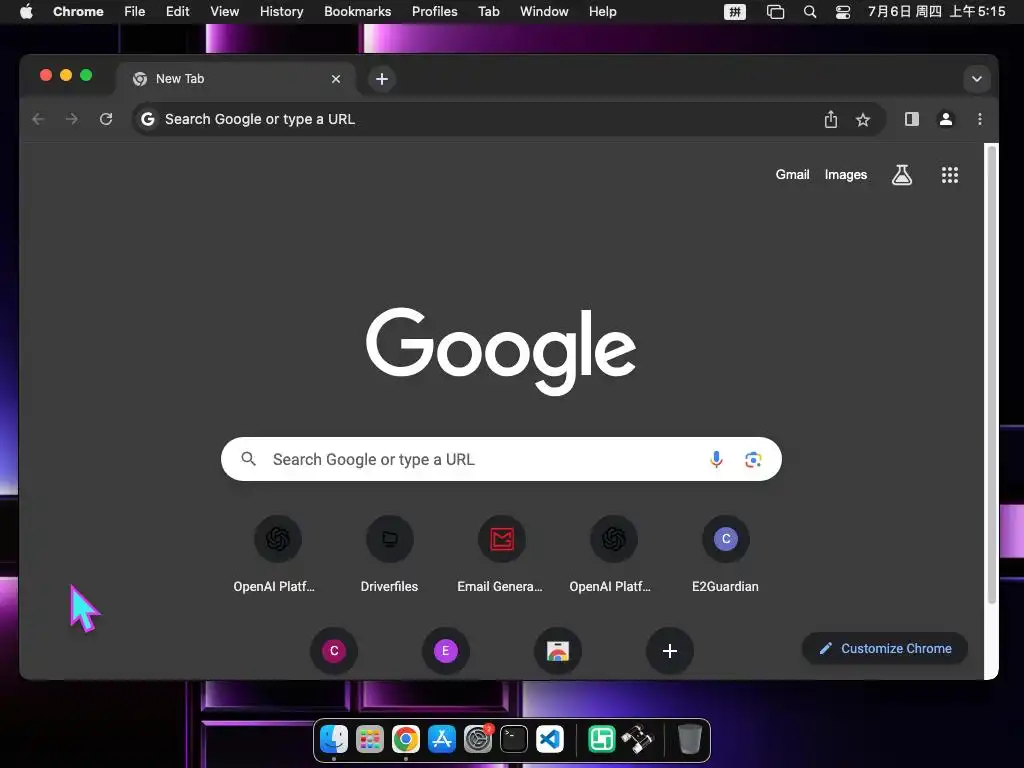The height and width of the screenshot is (768, 1024).
Task: Open the Bookmarks menu
Action: [357, 11]
